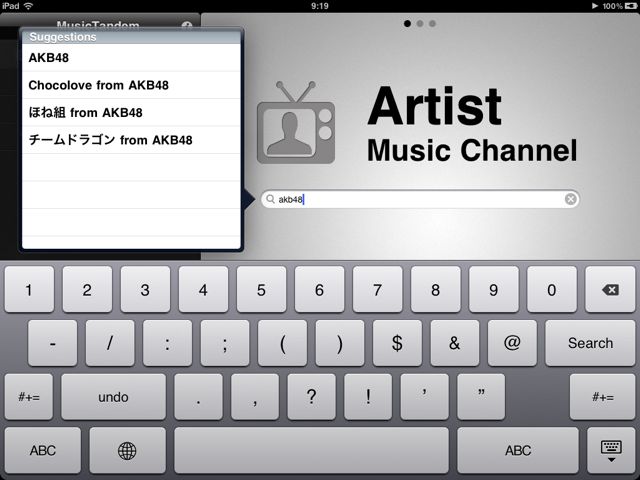The width and height of the screenshot is (640, 480).
Task: Tap the open parenthesis key
Action: (282, 343)
